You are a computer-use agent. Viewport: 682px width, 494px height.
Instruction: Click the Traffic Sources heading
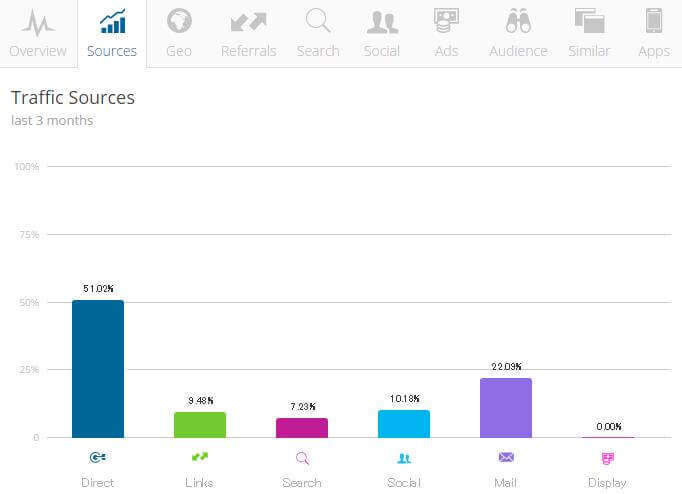pos(73,97)
